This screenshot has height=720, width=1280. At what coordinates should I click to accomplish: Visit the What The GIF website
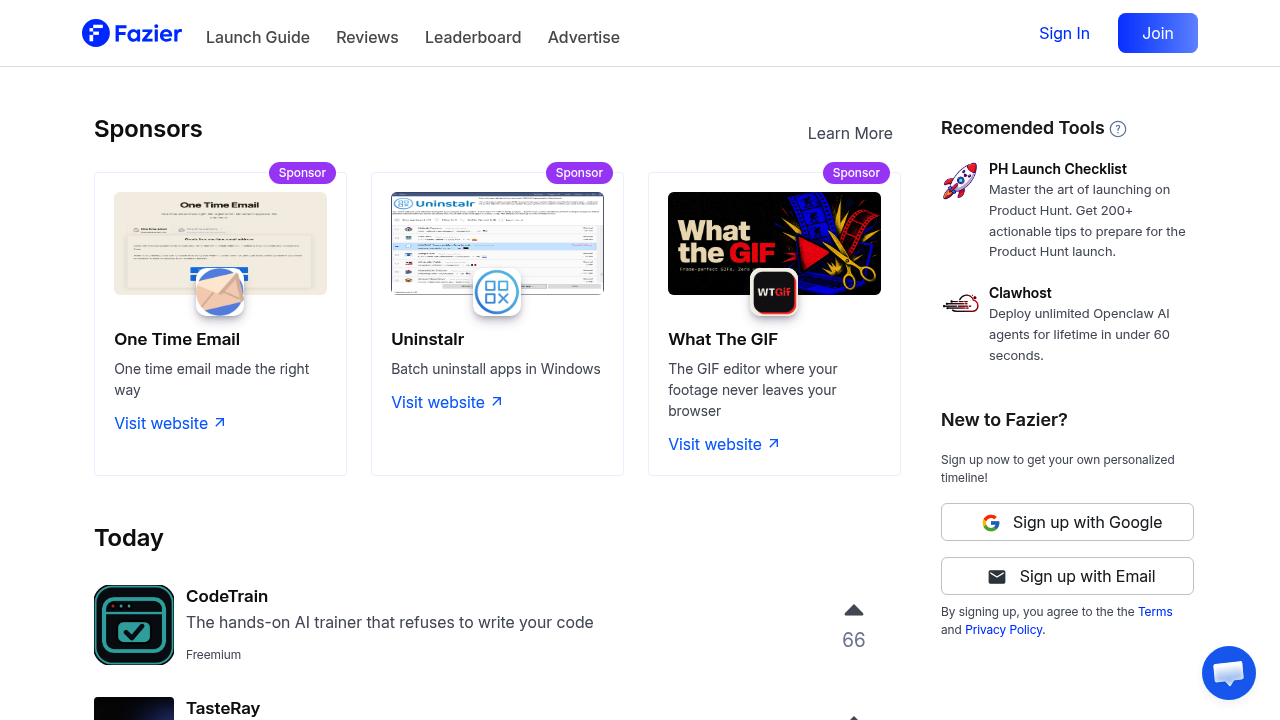724,444
